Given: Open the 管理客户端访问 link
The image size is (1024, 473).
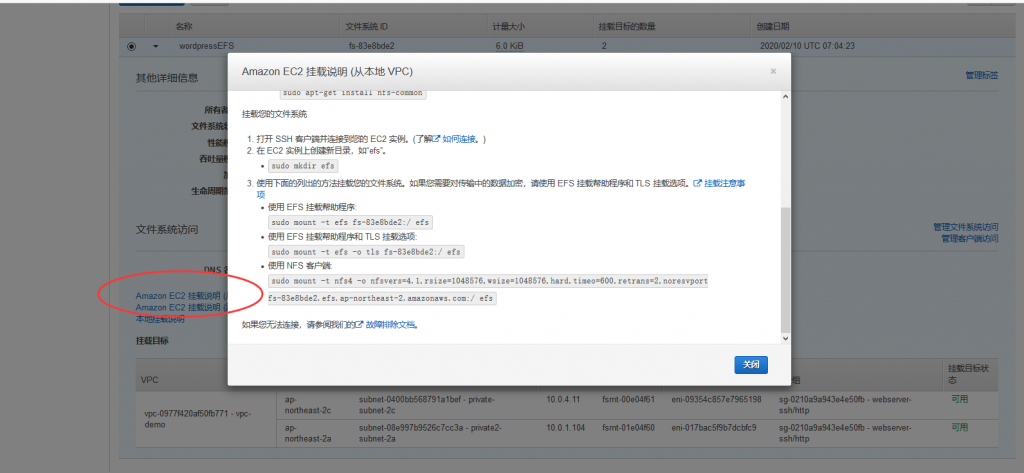Looking at the screenshot, I should pos(970,238).
